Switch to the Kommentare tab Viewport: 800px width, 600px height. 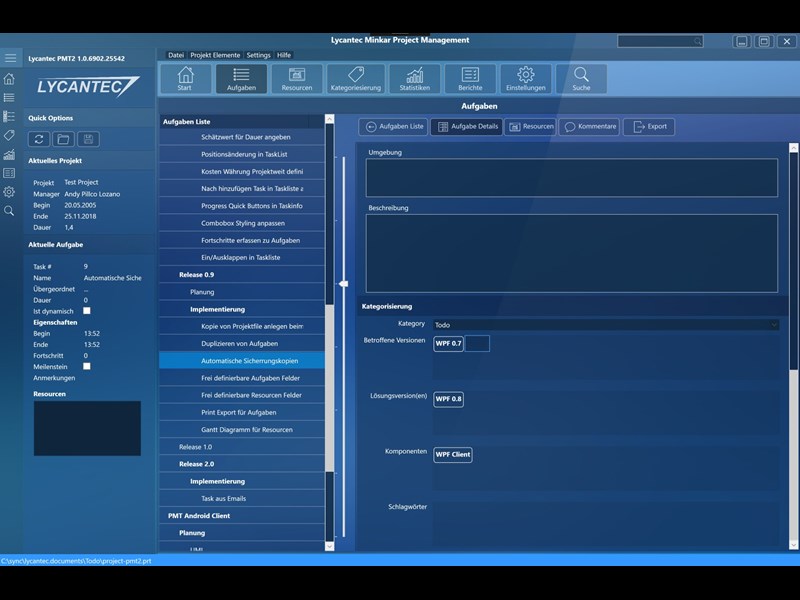589,127
